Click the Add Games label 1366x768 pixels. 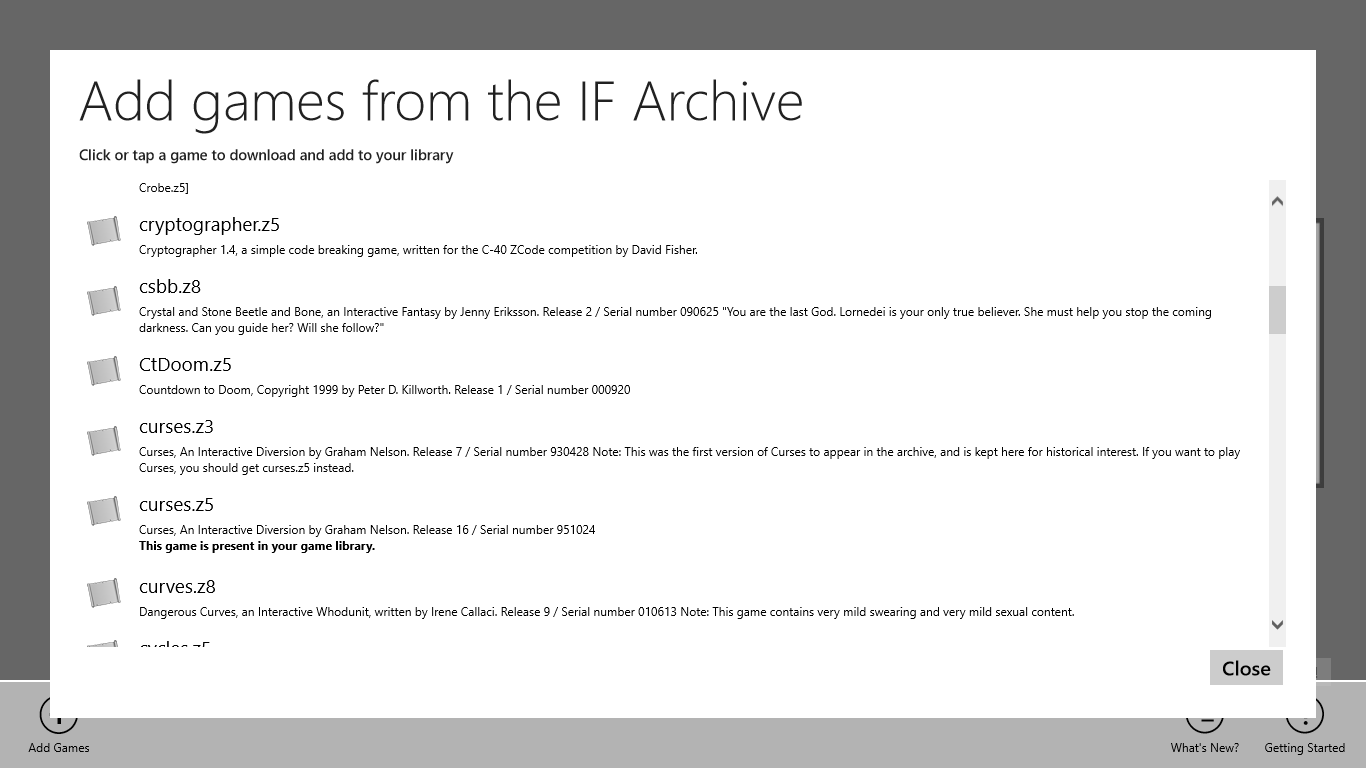click(x=59, y=748)
